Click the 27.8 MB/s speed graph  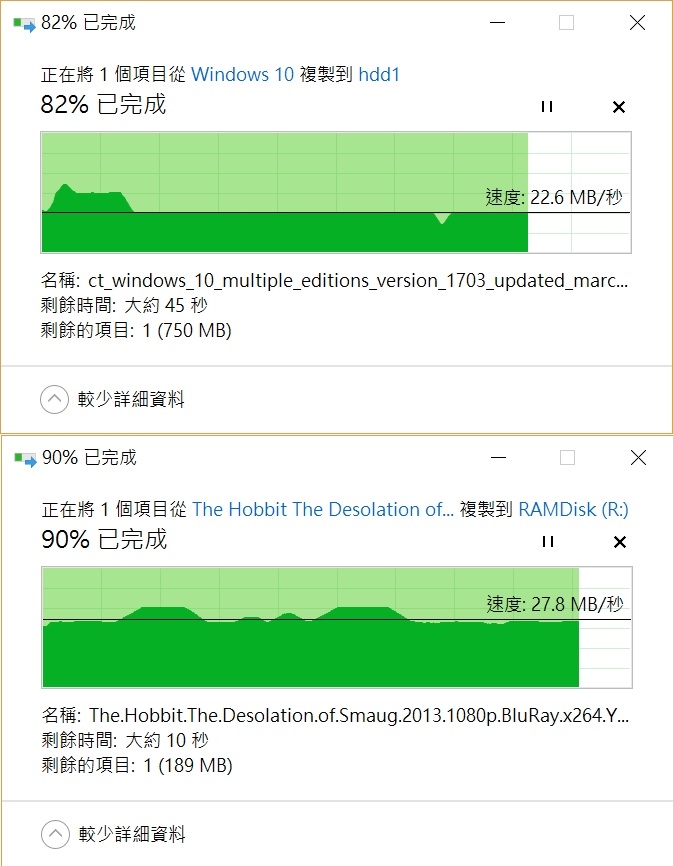point(337,627)
